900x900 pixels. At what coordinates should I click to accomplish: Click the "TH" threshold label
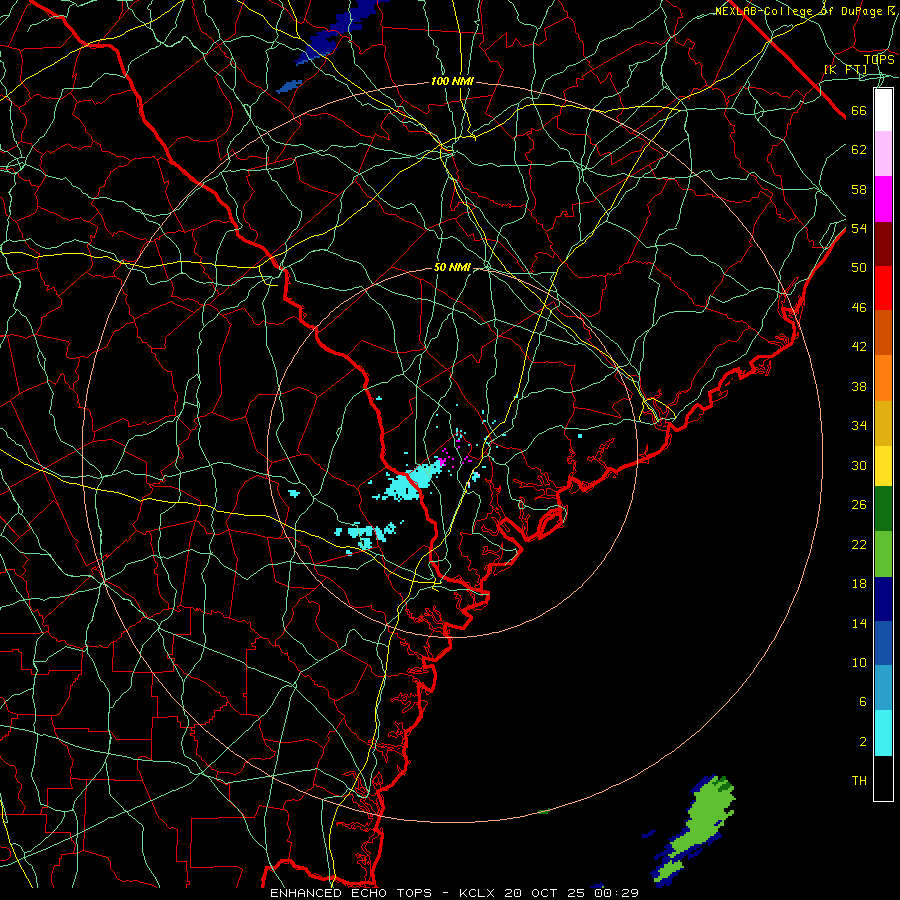[x=859, y=781]
